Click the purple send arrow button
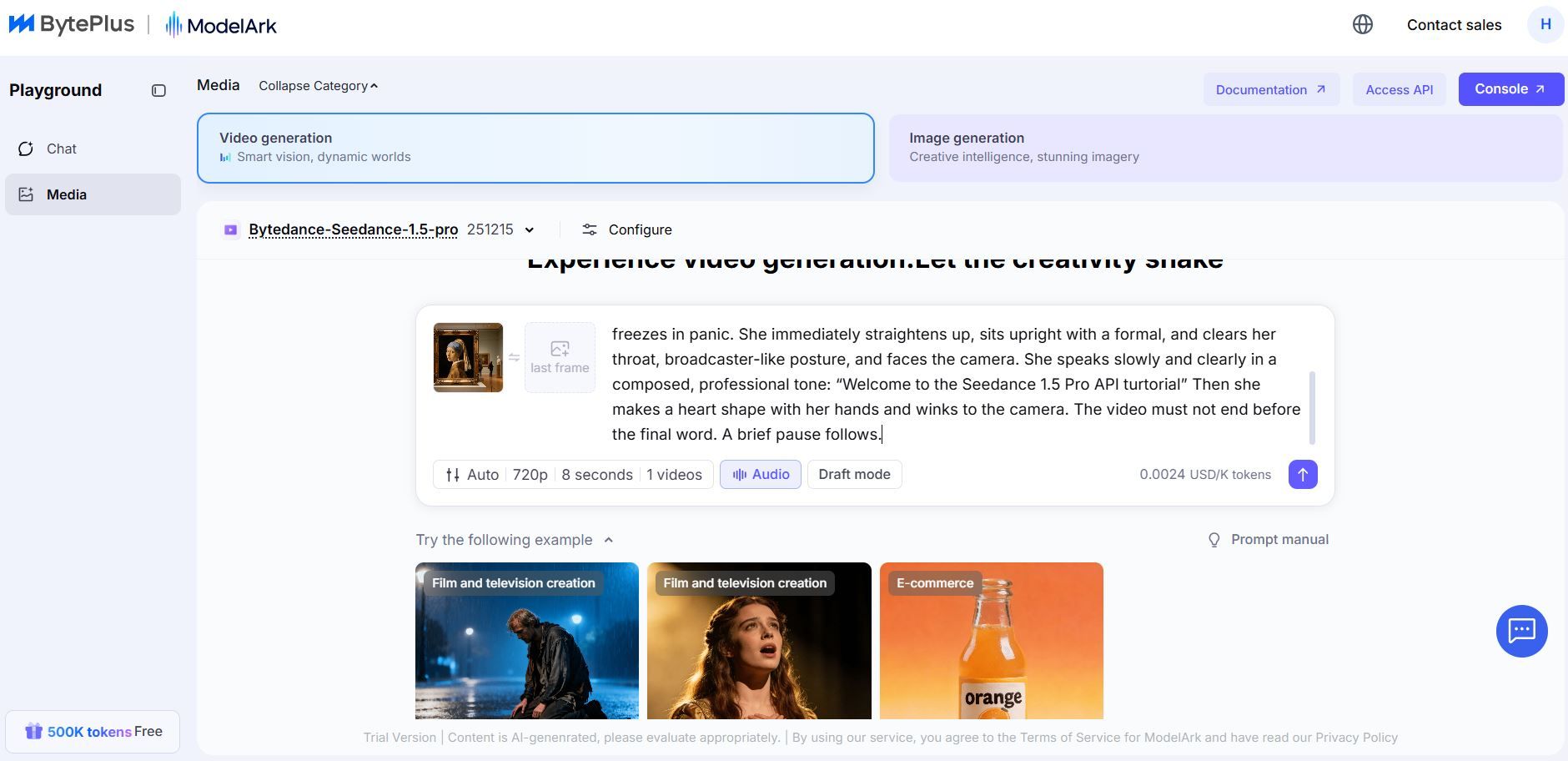Viewport: 1568px width, 761px height. click(x=1302, y=475)
